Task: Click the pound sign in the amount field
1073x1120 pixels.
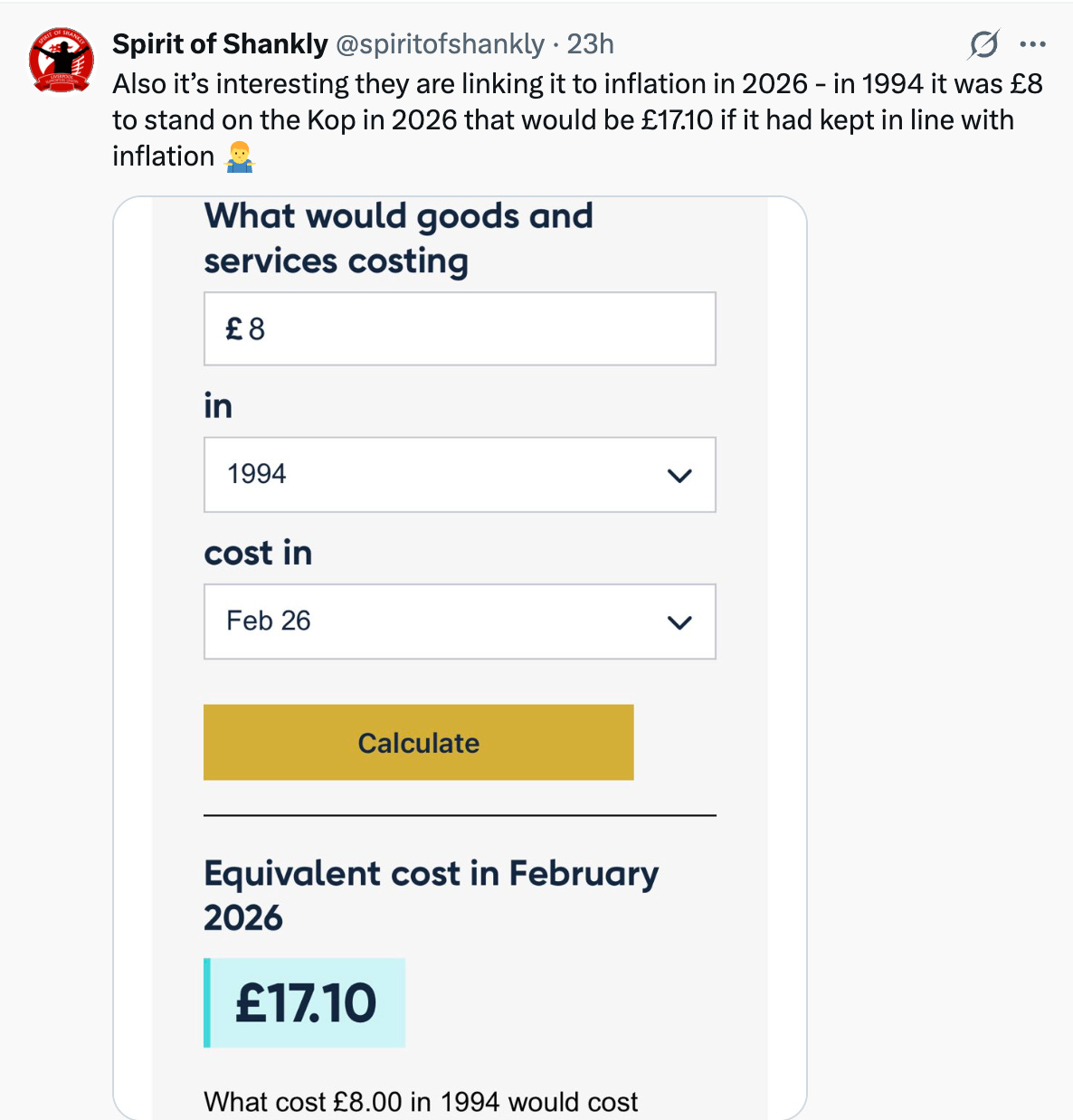Action: 233,328
